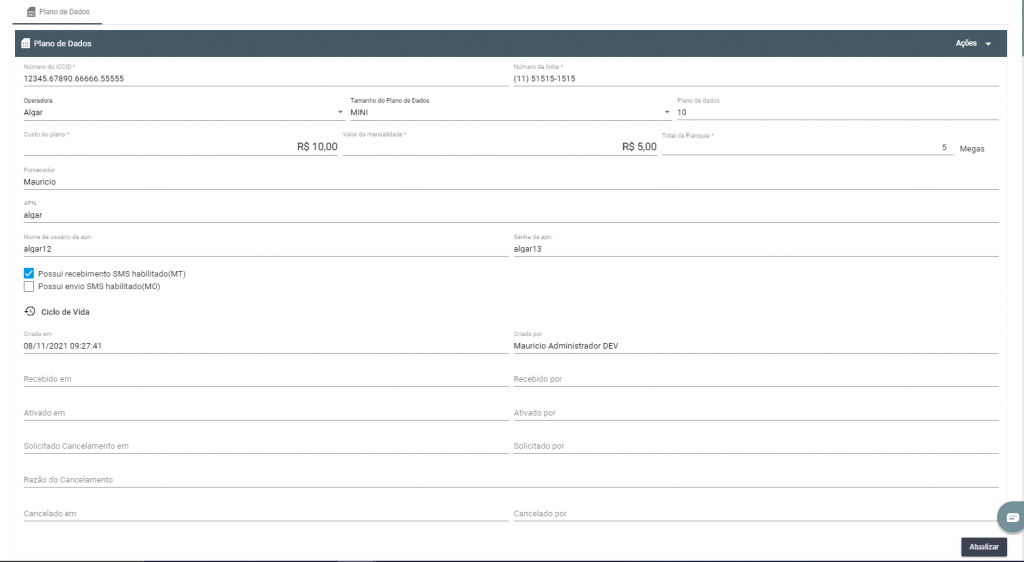Uncheck Possui recebimento SMS habilitado(MT)
1024x562 pixels.
(29, 273)
